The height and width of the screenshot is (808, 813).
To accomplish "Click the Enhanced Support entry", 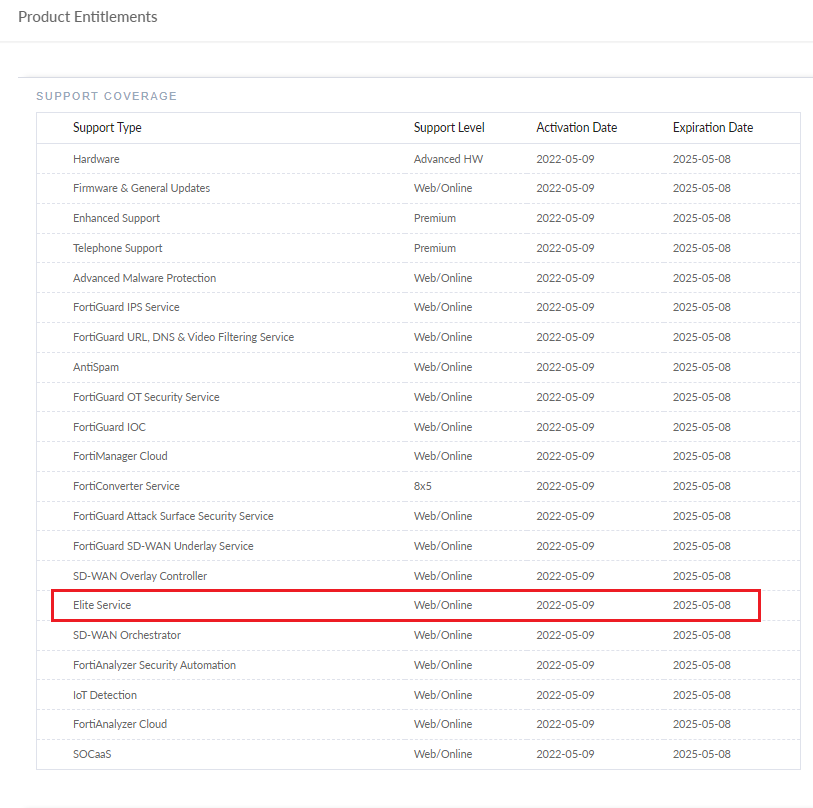I will point(116,218).
